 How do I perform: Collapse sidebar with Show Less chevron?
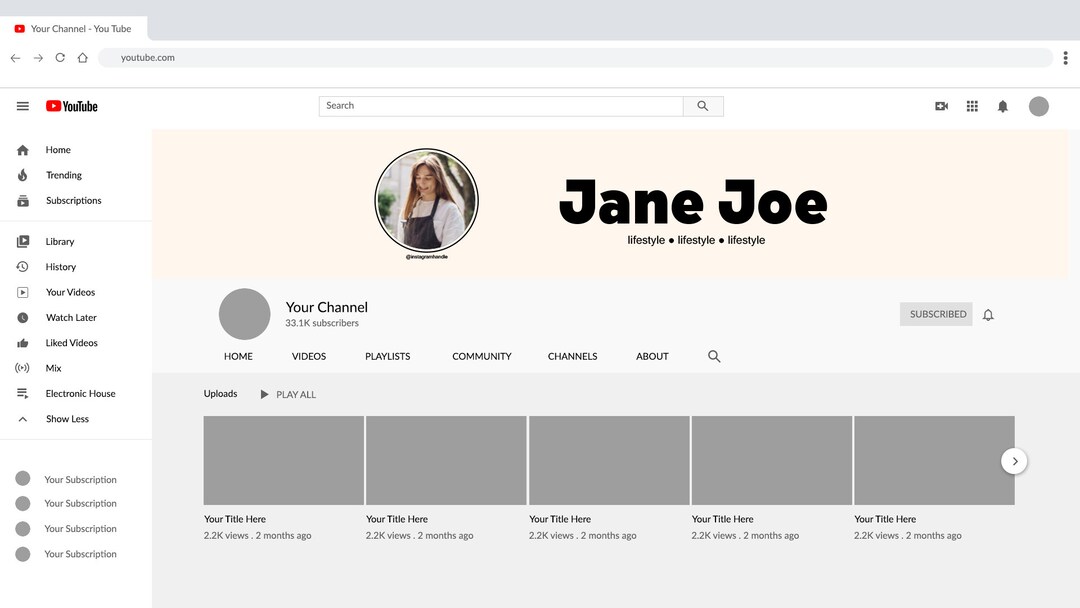coord(22,418)
